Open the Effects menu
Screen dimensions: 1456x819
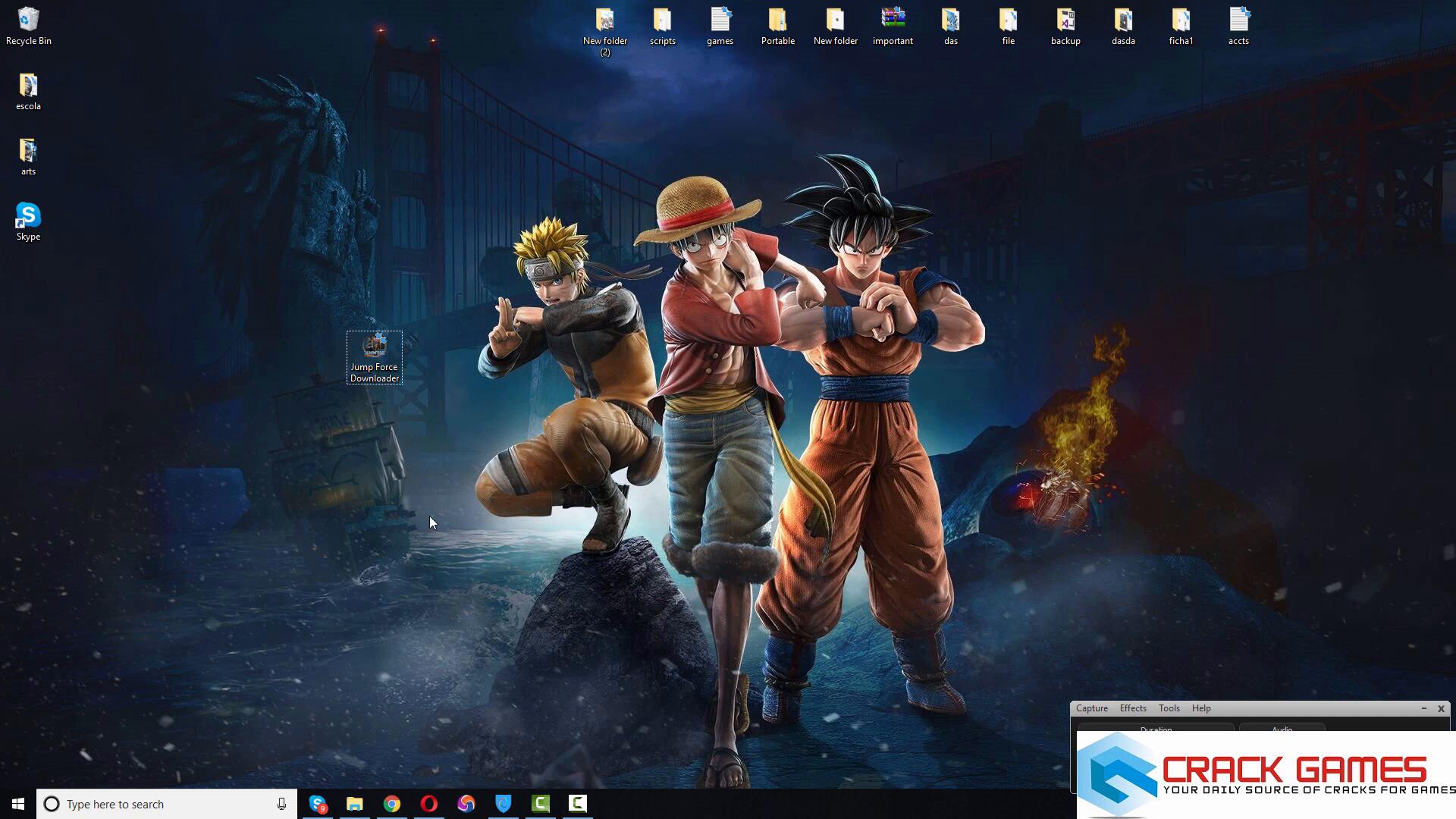click(x=1132, y=708)
